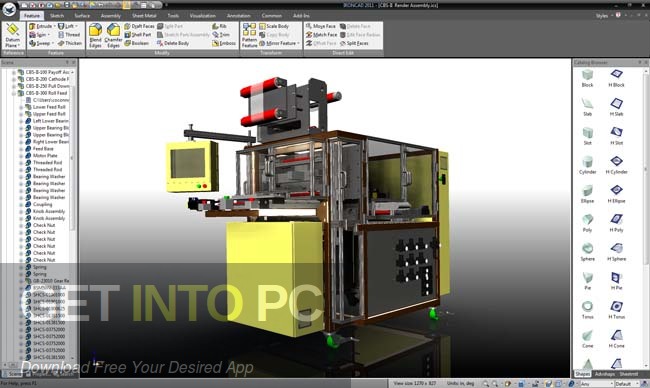The height and width of the screenshot is (388, 650).
Task: Select the Rib tool
Action: (220, 26)
